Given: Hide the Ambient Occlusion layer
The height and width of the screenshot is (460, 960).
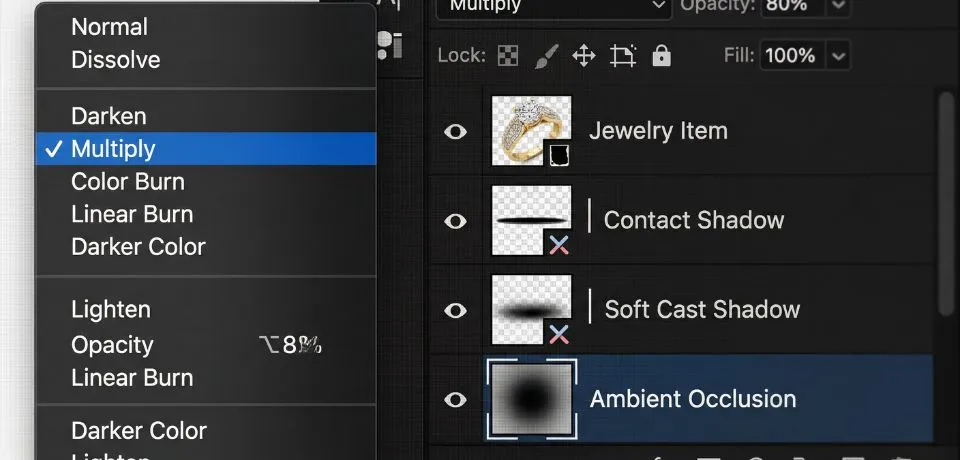Looking at the screenshot, I should coord(455,400).
